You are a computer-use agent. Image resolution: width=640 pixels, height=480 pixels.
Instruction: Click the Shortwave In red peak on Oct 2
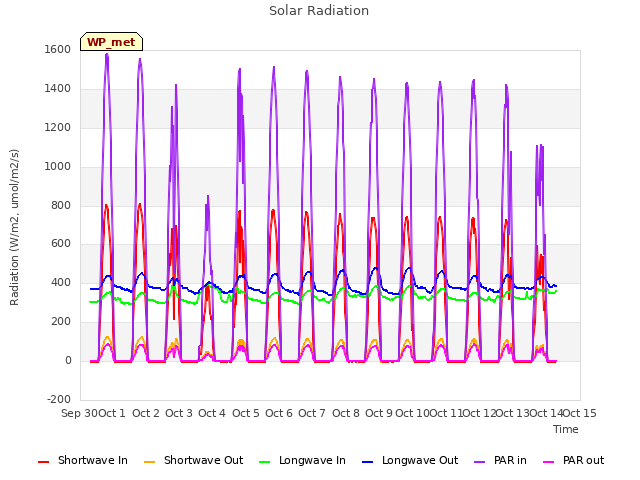pos(140,204)
